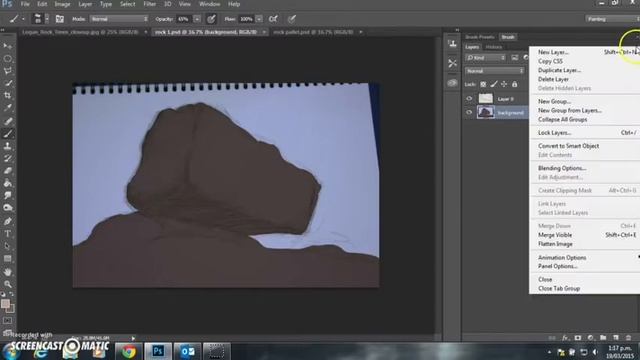640x360 pixels.
Task: Select the Healing Brush tool
Action: (7, 121)
